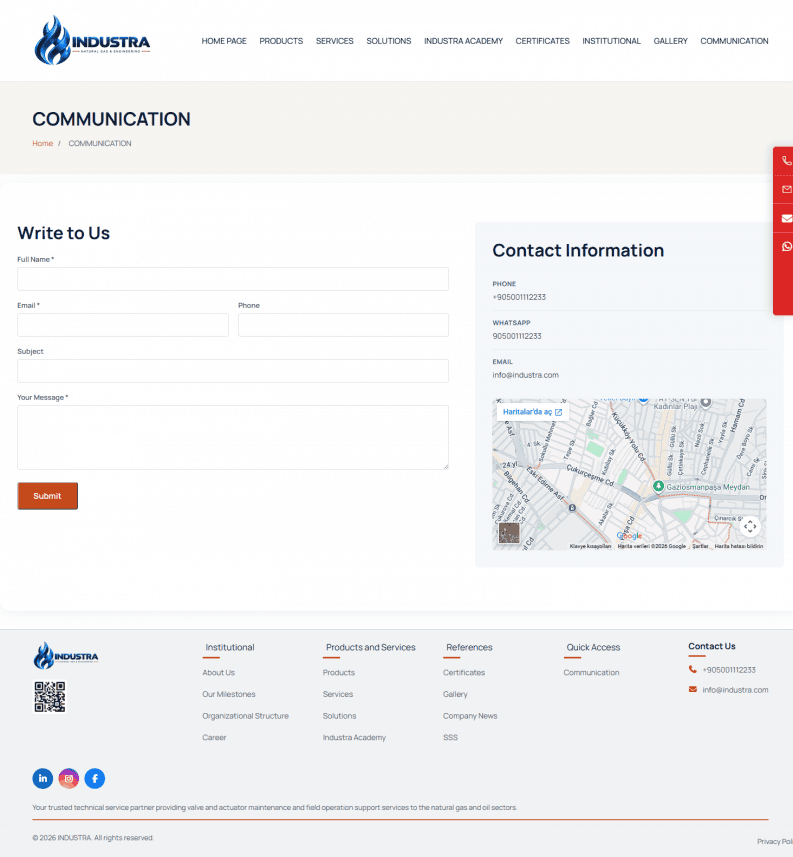
Task: Click the phone icon on red sidebar
Action: (786, 161)
